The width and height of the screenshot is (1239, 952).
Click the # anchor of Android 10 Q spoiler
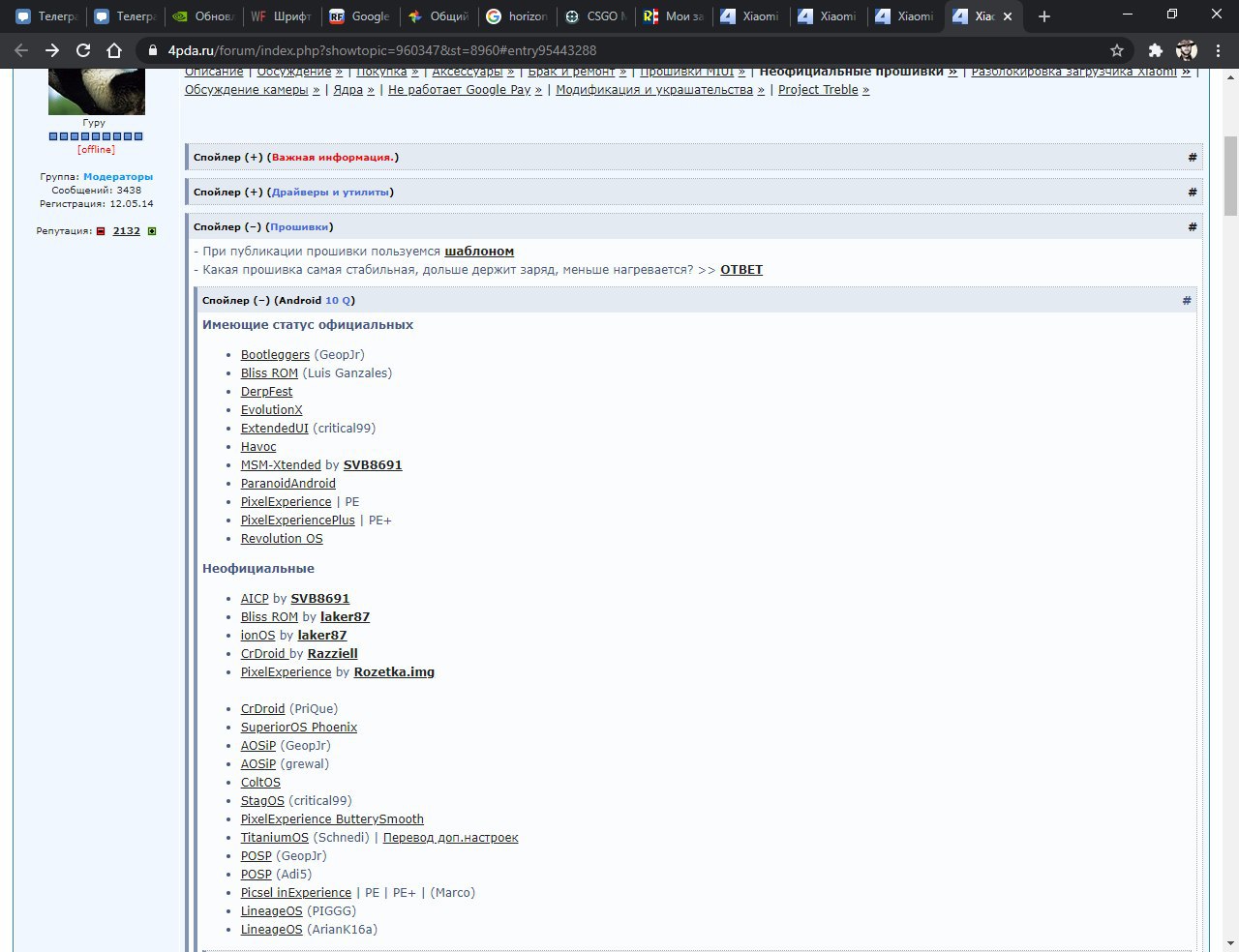1187,300
